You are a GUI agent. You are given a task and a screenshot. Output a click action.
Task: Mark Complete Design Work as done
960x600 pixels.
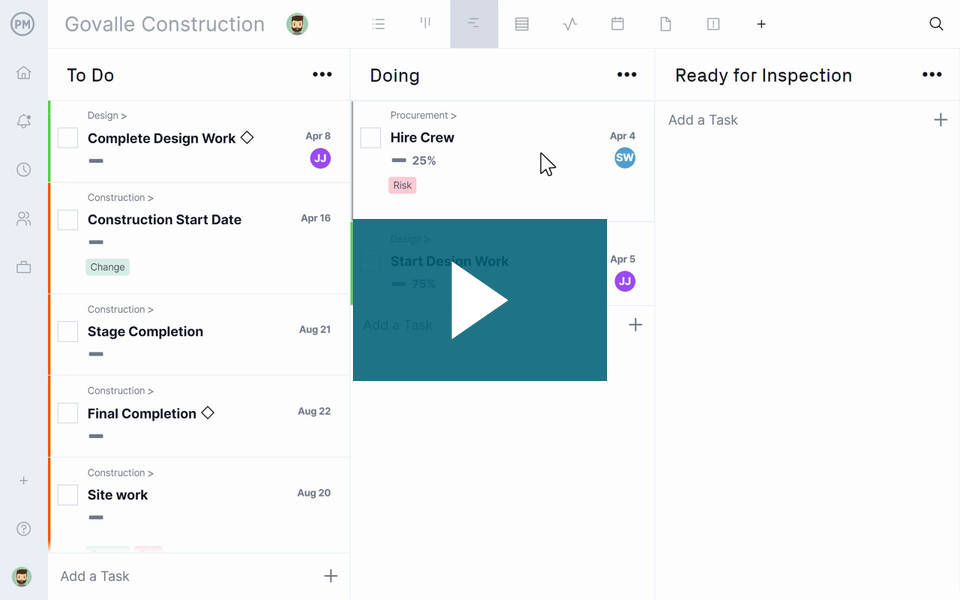[67, 138]
